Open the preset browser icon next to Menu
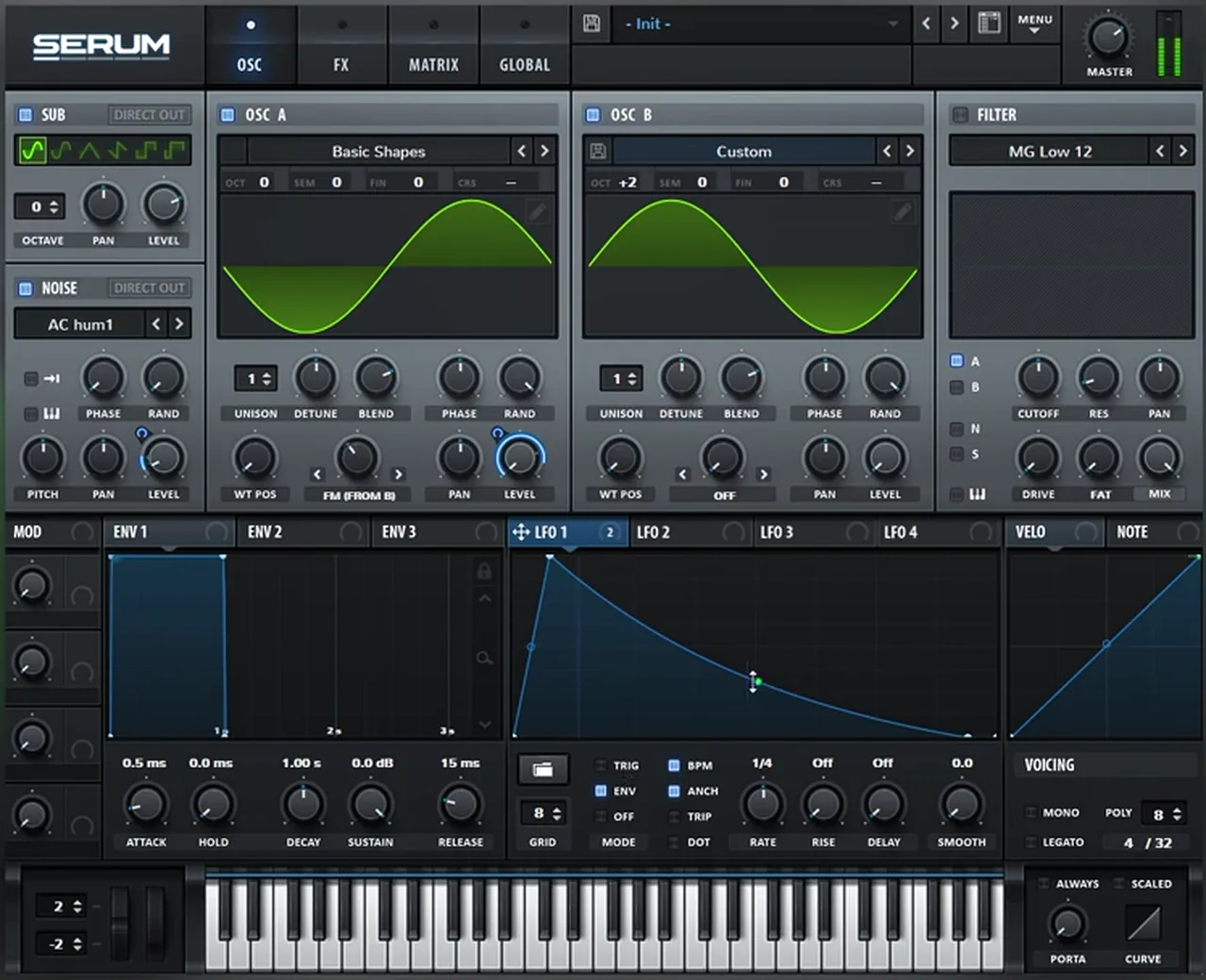1206x980 pixels. click(989, 24)
